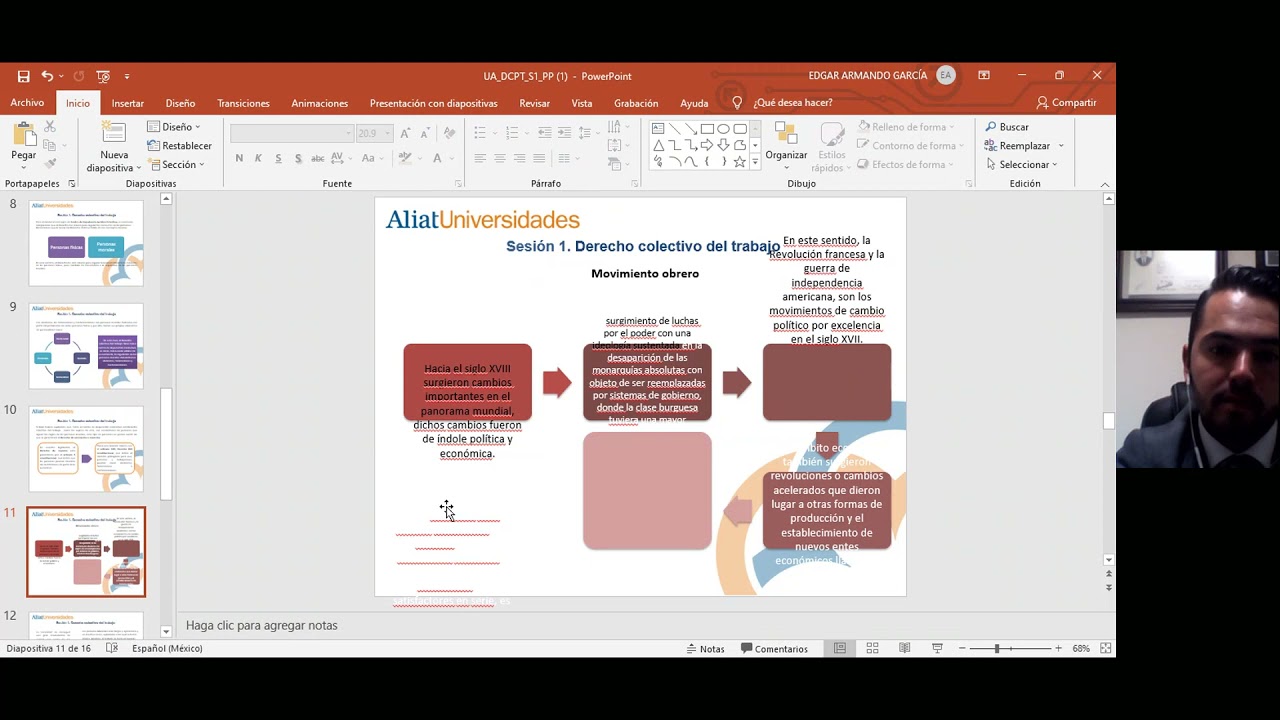1280x720 pixels.
Task: Toggle italic K formatting
Action: (258, 158)
